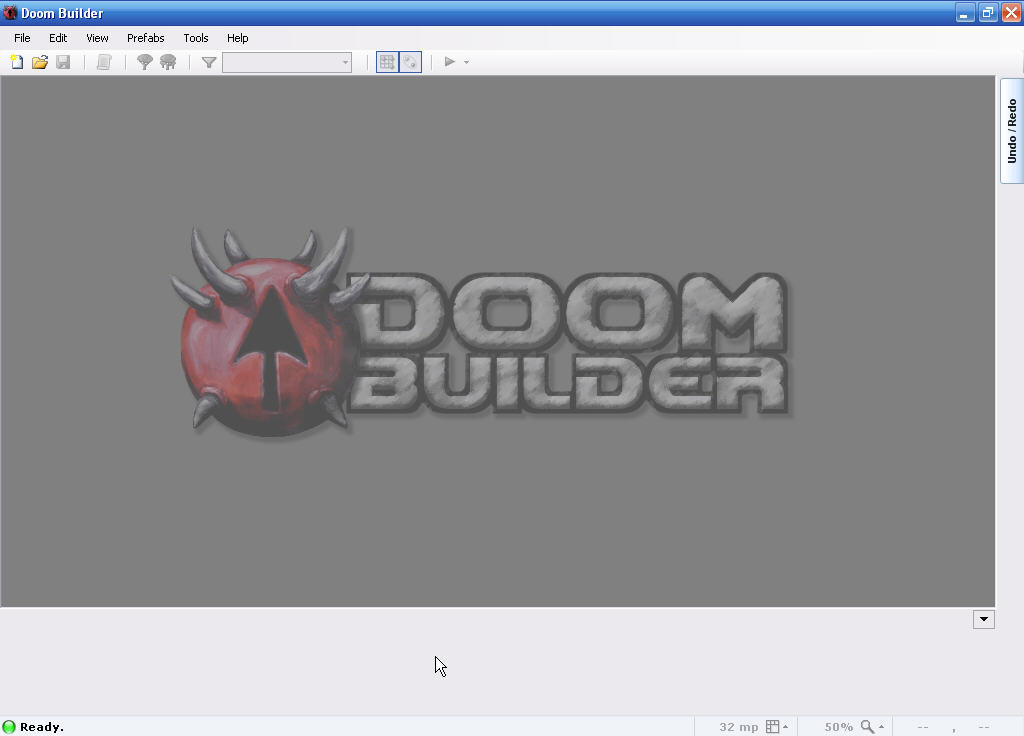Open the Undo / Redo side panel

coord(1011,131)
